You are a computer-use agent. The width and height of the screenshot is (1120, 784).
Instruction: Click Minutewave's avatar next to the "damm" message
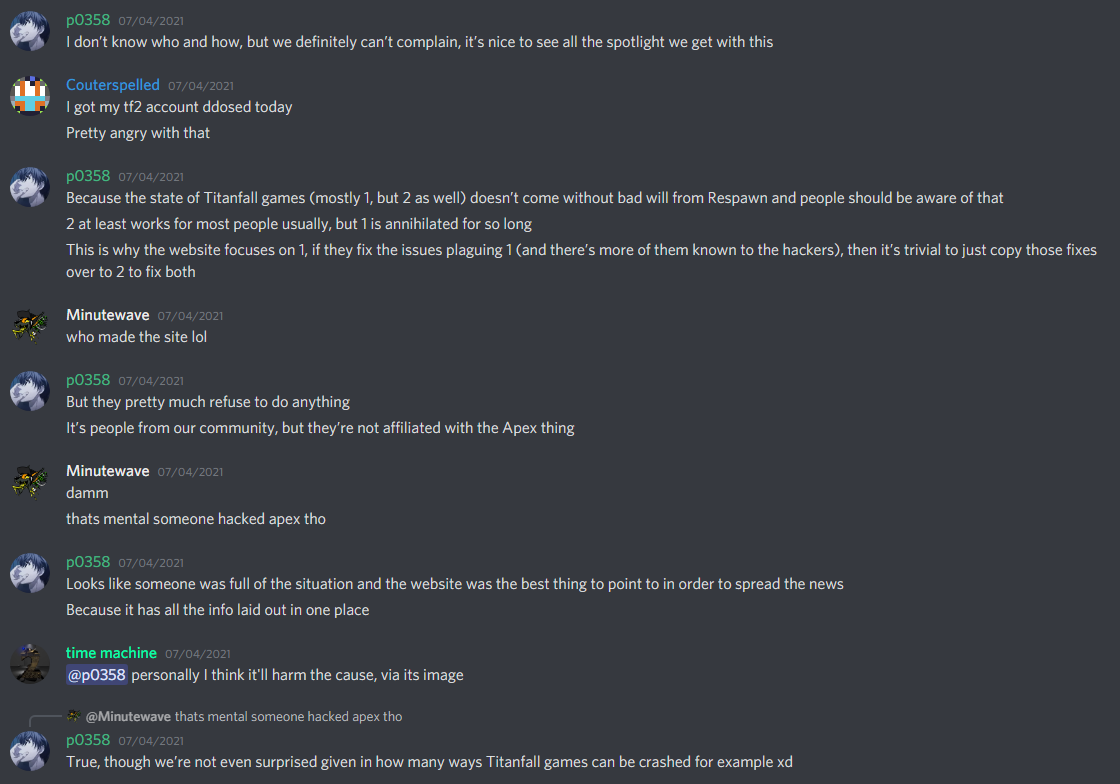coord(30,482)
